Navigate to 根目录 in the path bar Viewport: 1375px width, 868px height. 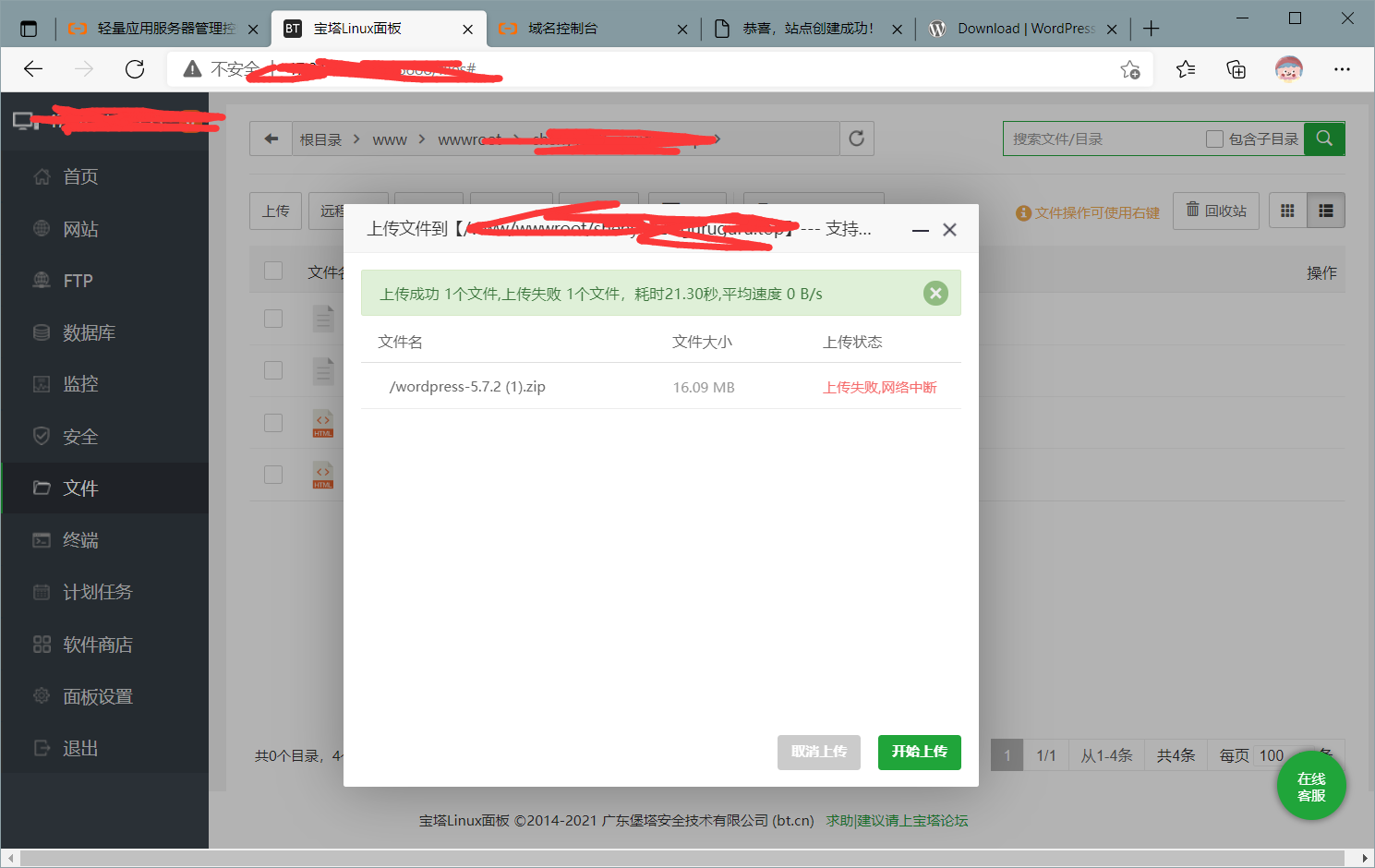(320, 139)
